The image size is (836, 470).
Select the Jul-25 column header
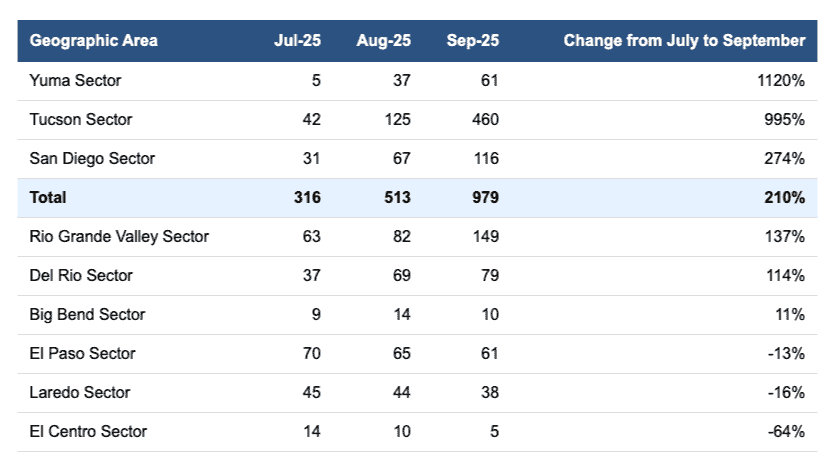(297, 41)
